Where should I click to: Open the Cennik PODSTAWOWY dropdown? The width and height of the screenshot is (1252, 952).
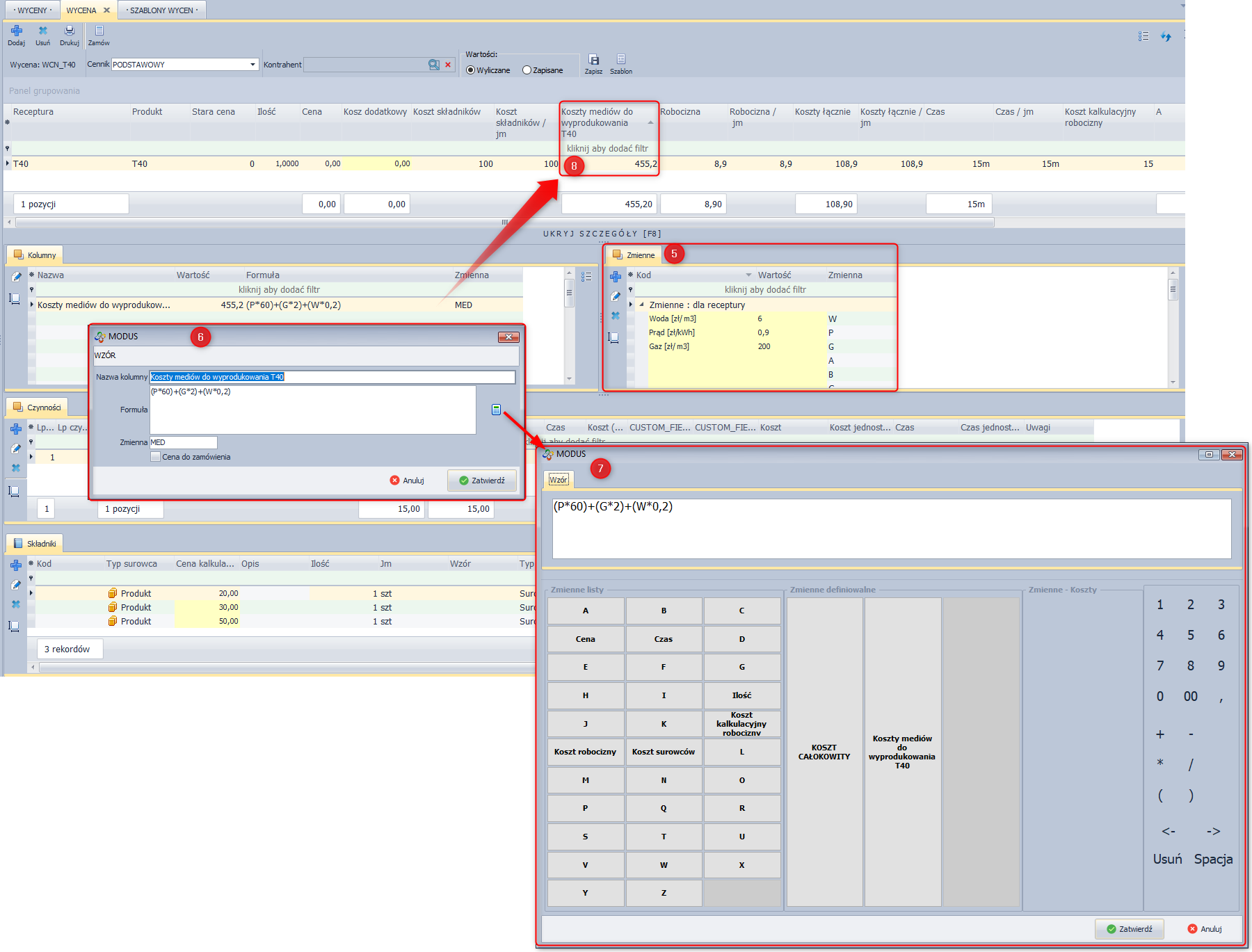(252, 65)
